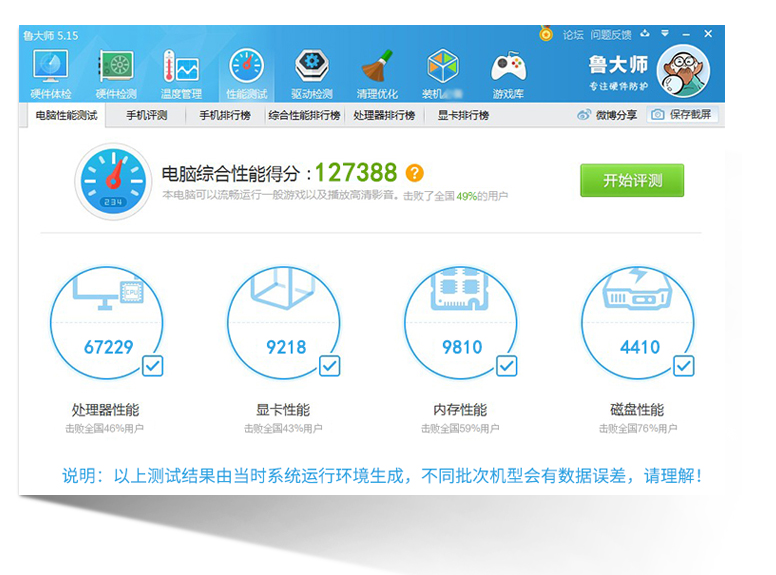776x575 pixels.
Task: Click 微博分享 share link
Action: pyautogui.click(x=607, y=115)
